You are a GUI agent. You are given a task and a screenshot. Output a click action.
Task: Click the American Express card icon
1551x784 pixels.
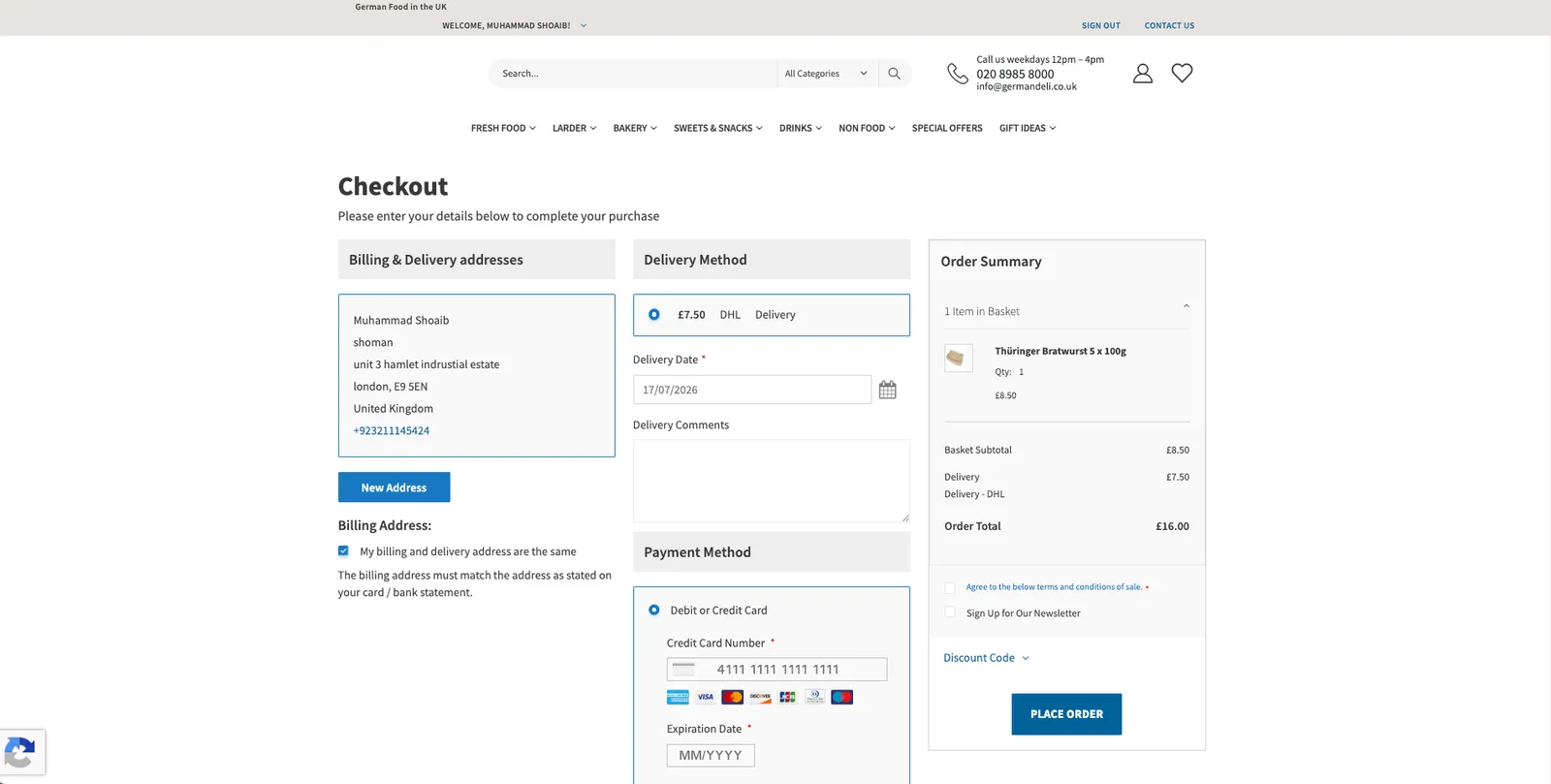[x=678, y=697]
